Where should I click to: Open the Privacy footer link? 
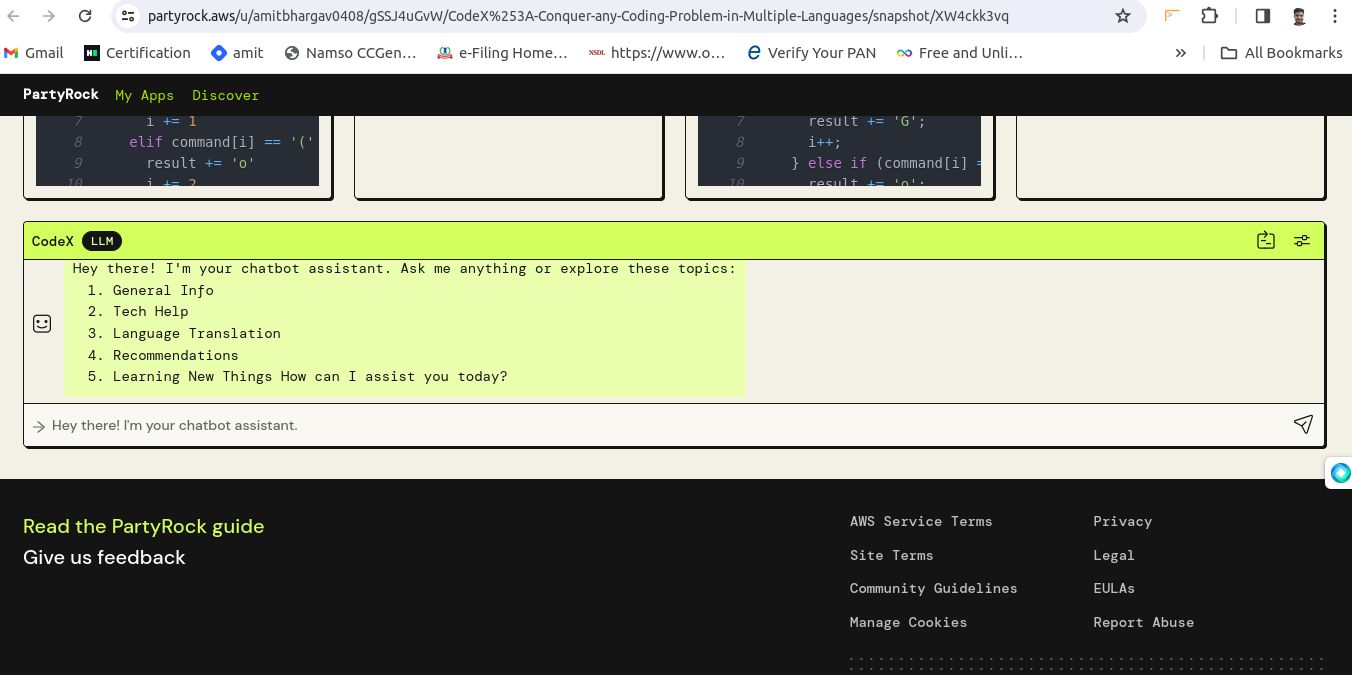click(x=1122, y=521)
